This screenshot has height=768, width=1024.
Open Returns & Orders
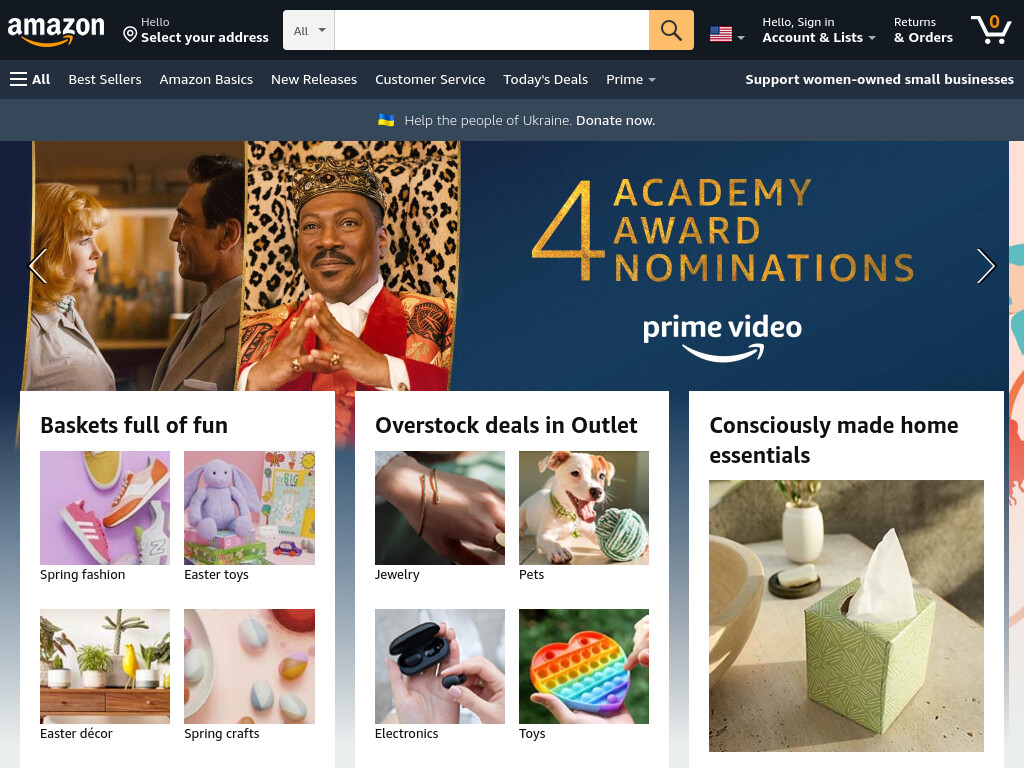[x=923, y=30]
